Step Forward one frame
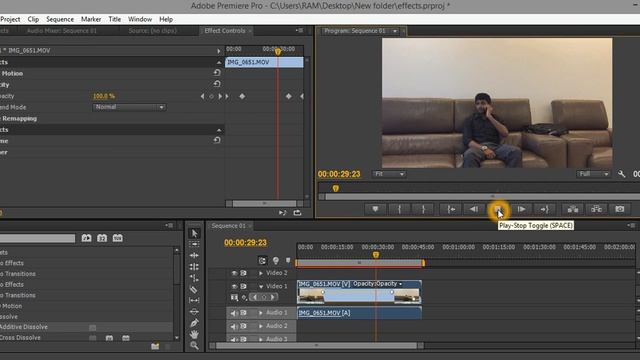Screen dimensions: 640x360 tap(521, 209)
